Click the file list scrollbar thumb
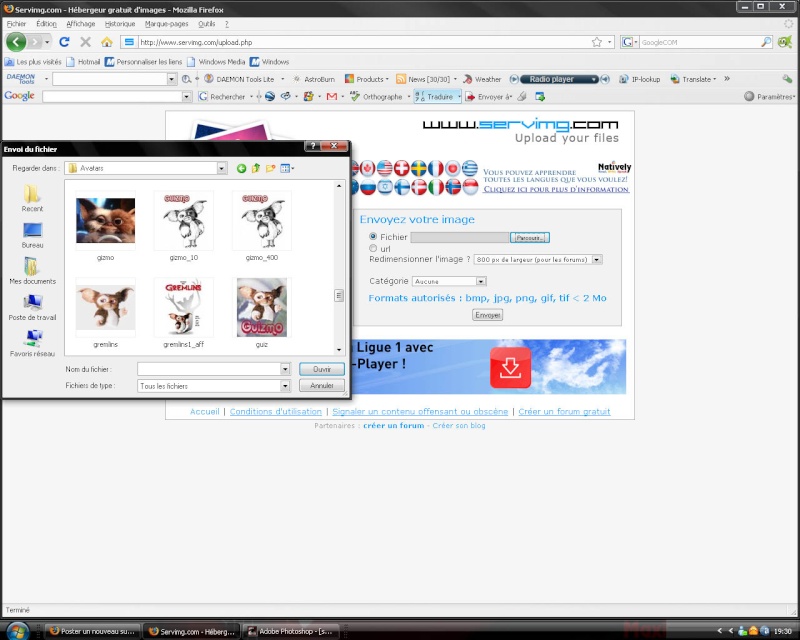The image size is (800, 640). coord(339,296)
